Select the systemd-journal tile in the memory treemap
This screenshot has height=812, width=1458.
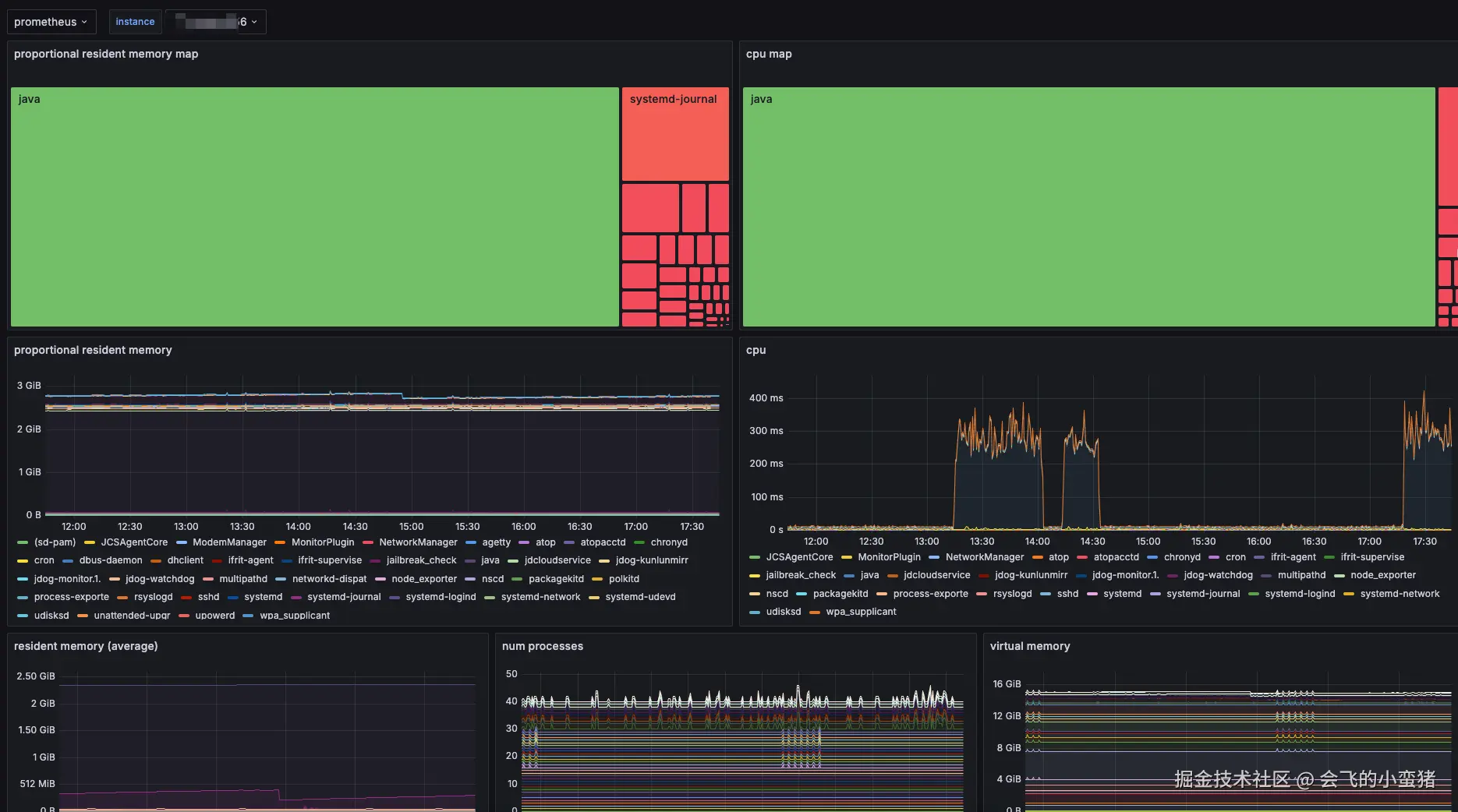(674, 134)
